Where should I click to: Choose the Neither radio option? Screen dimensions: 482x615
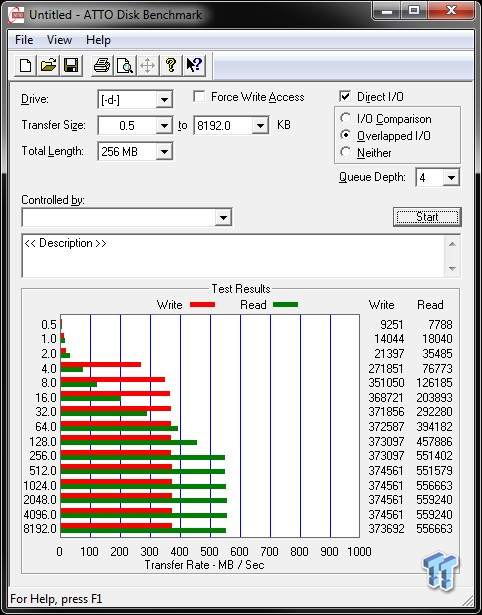pos(346,152)
